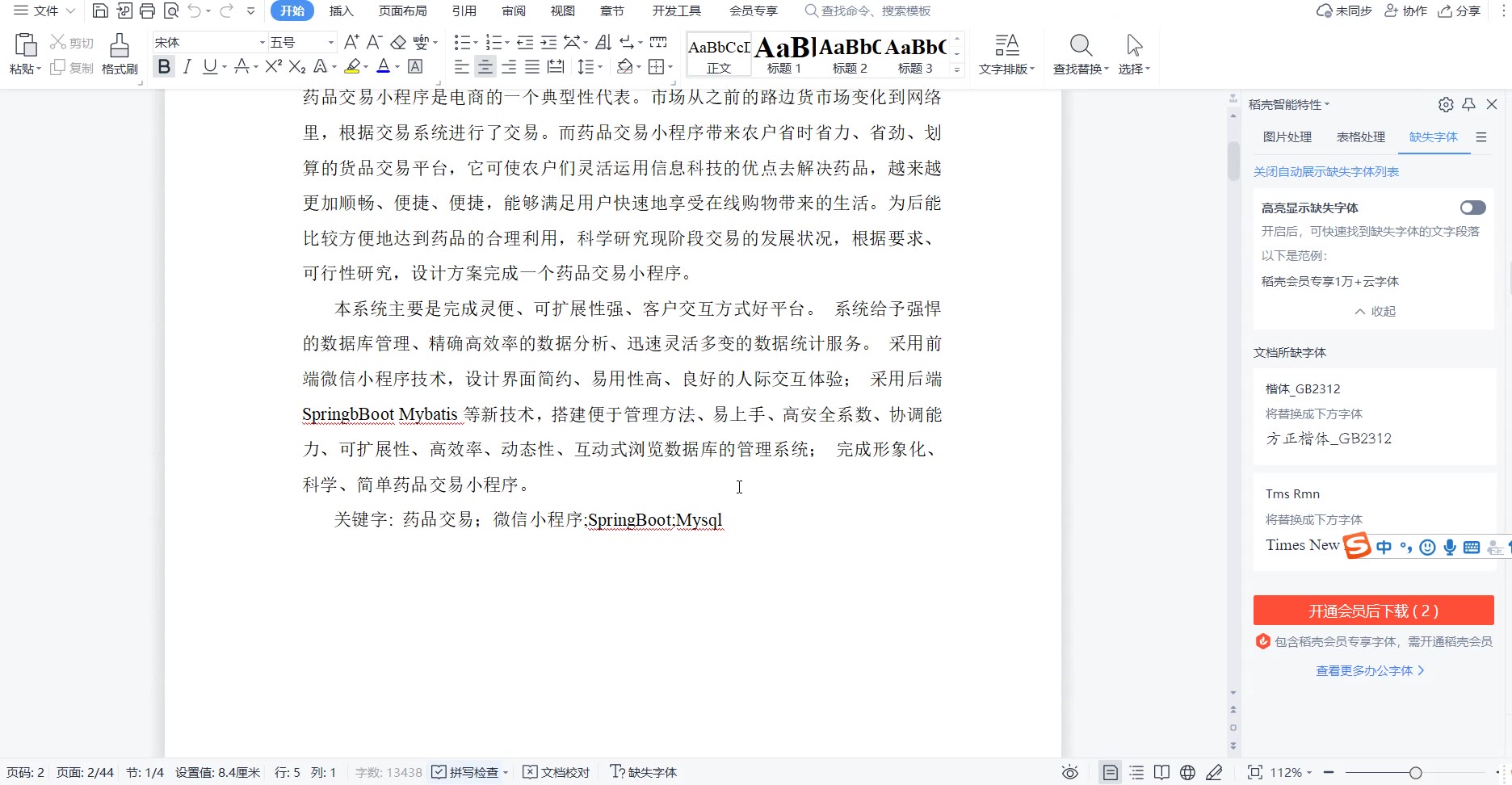
Task: Click the zoom slider handle in status bar
Action: coord(1415,773)
